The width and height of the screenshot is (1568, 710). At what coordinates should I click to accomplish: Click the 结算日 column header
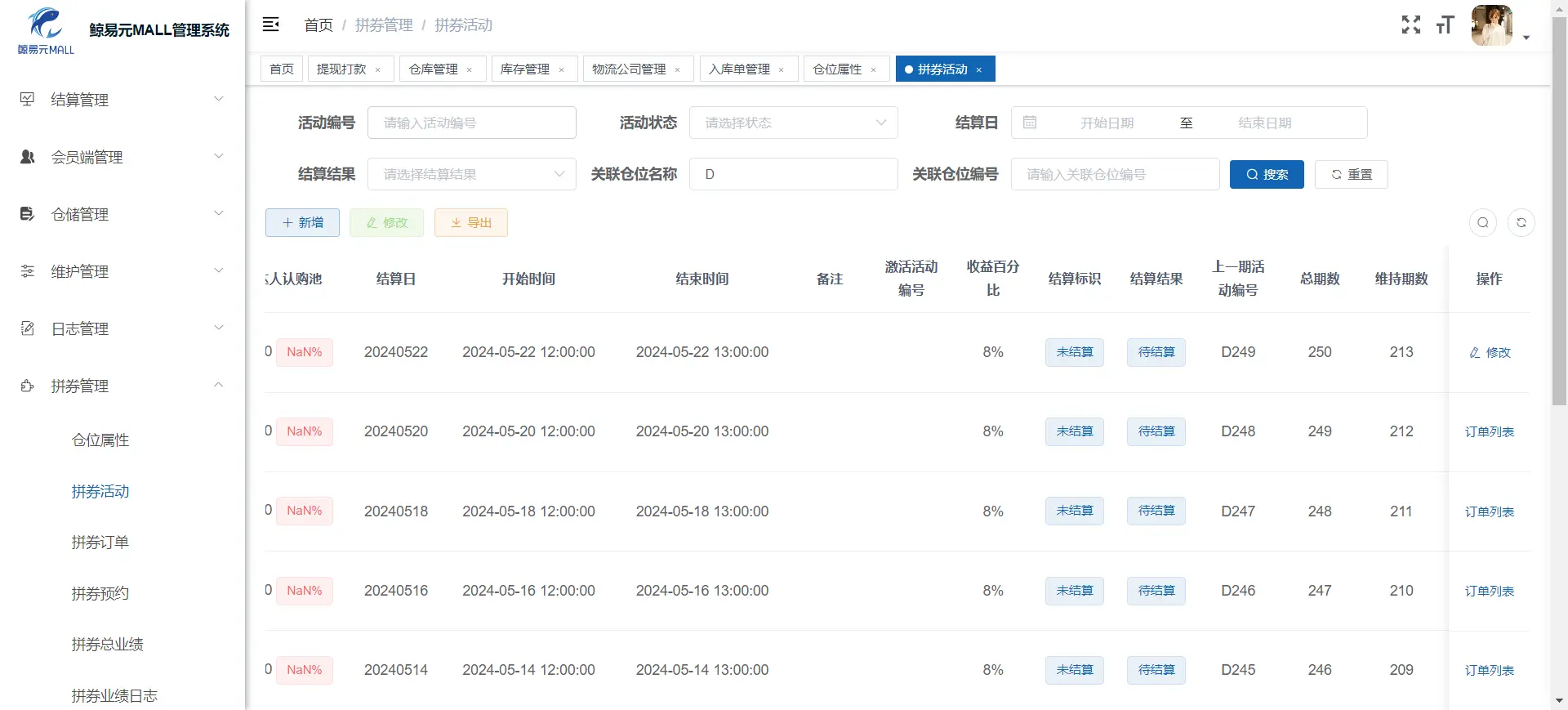[x=396, y=279]
